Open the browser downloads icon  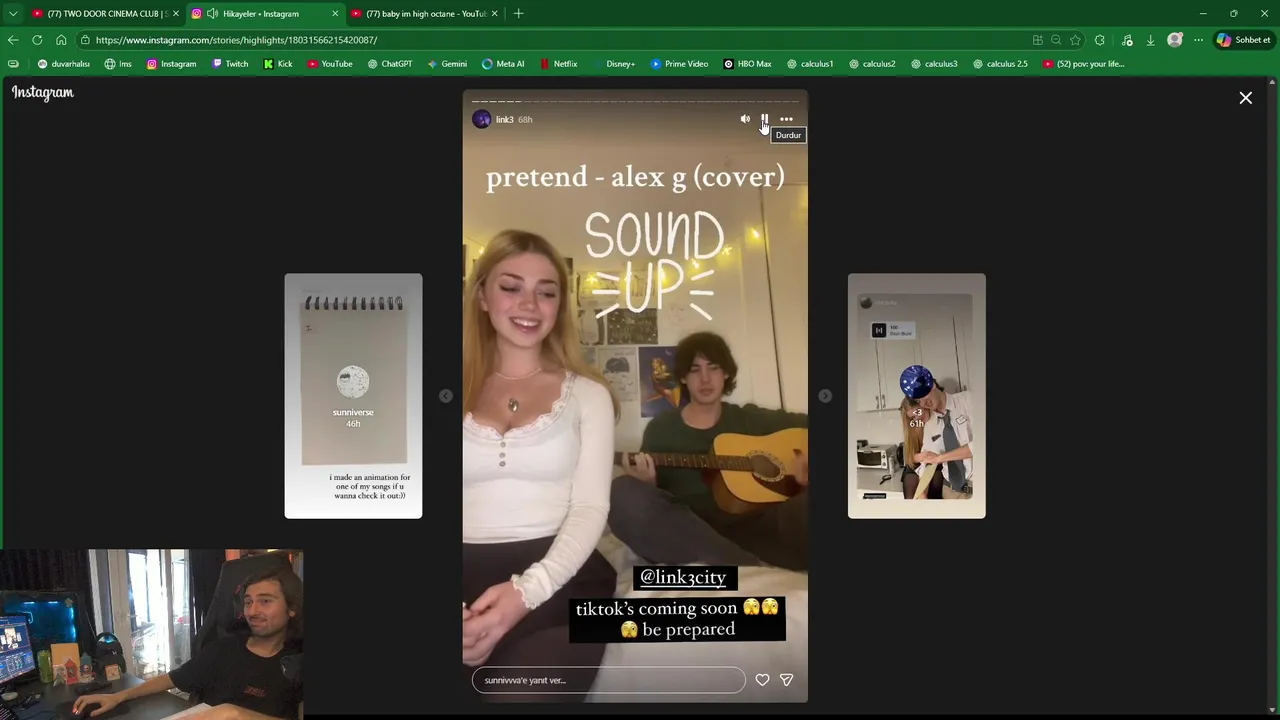(1150, 40)
